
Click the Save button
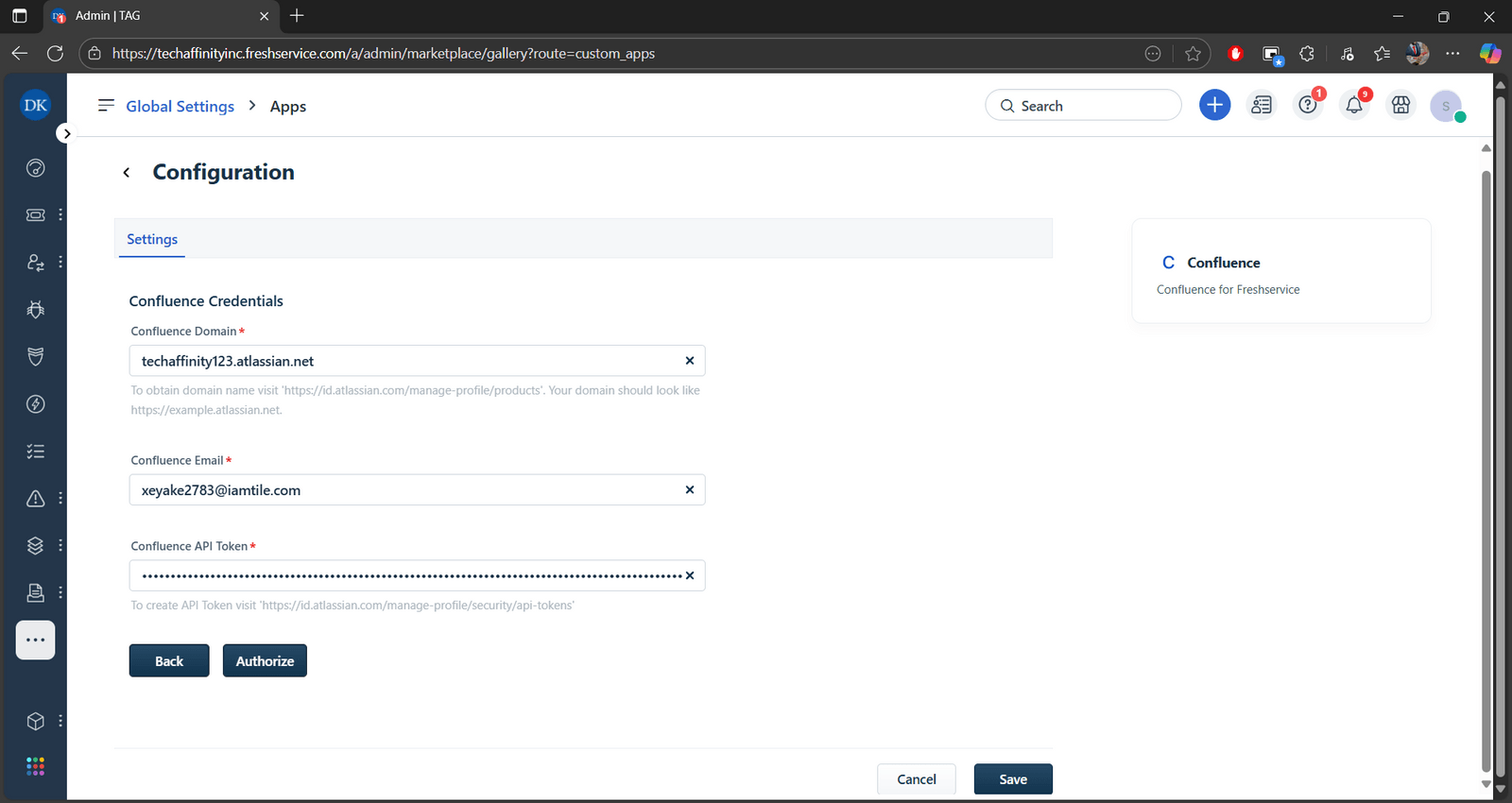click(1013, 779)
